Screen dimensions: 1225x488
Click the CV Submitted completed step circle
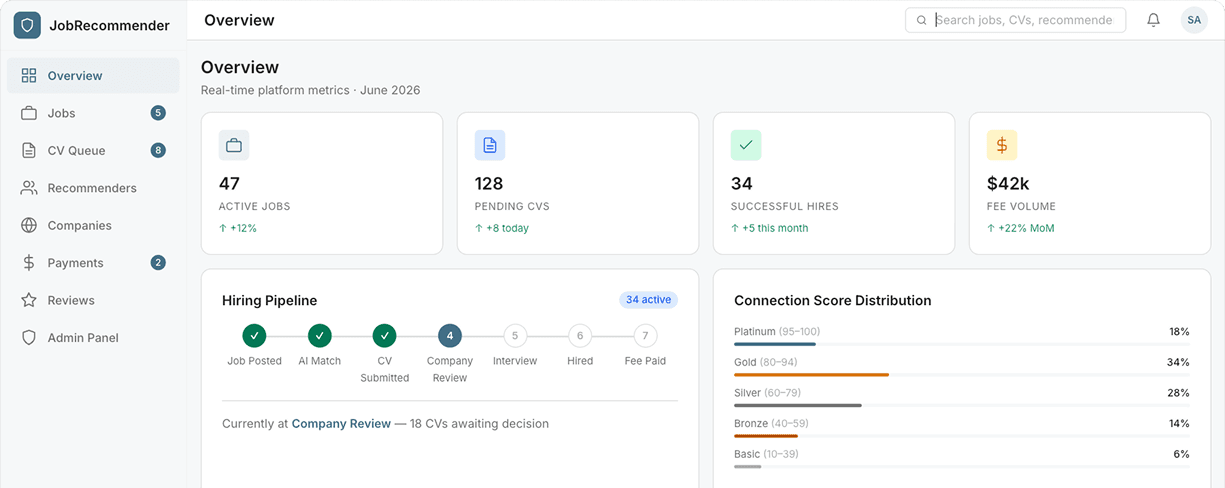pyautogui.click(x=385, y=336)
